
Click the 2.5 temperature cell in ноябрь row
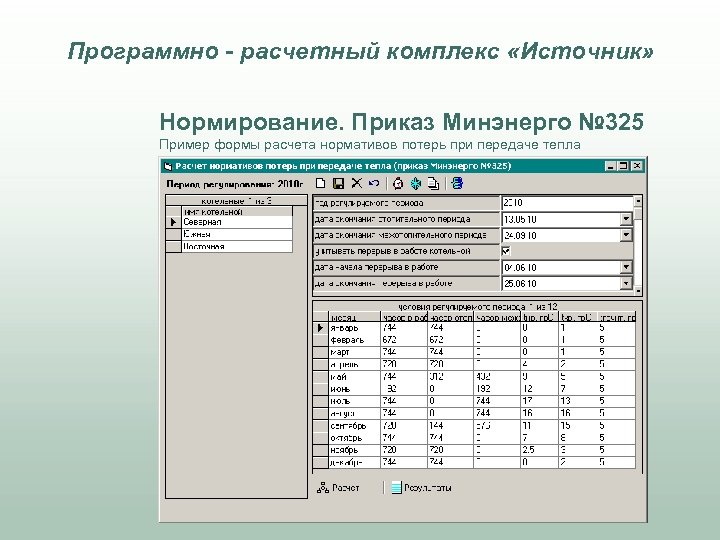540,450
